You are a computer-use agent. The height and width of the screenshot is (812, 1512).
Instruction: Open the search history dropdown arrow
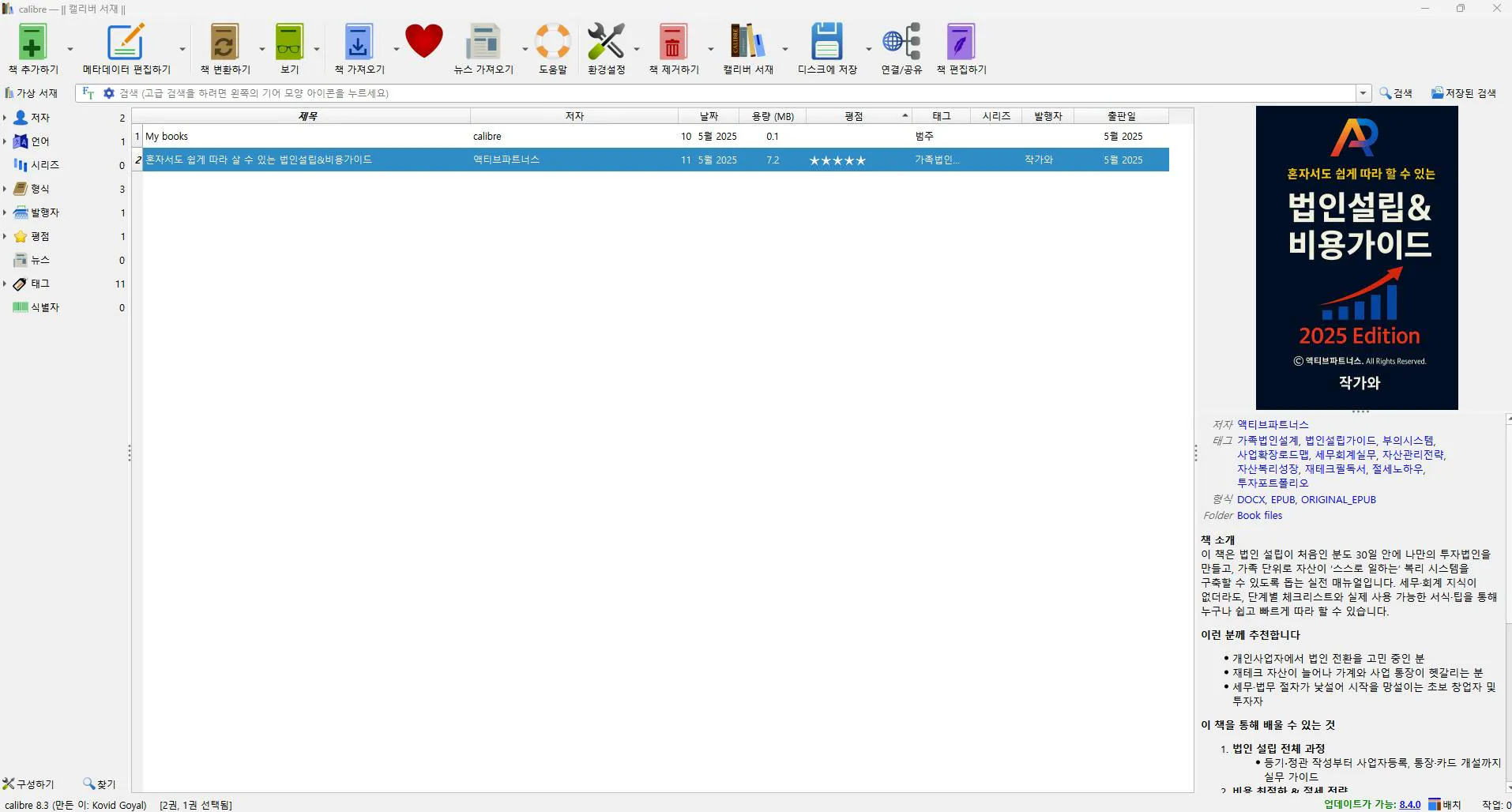tap(1363, 93)
